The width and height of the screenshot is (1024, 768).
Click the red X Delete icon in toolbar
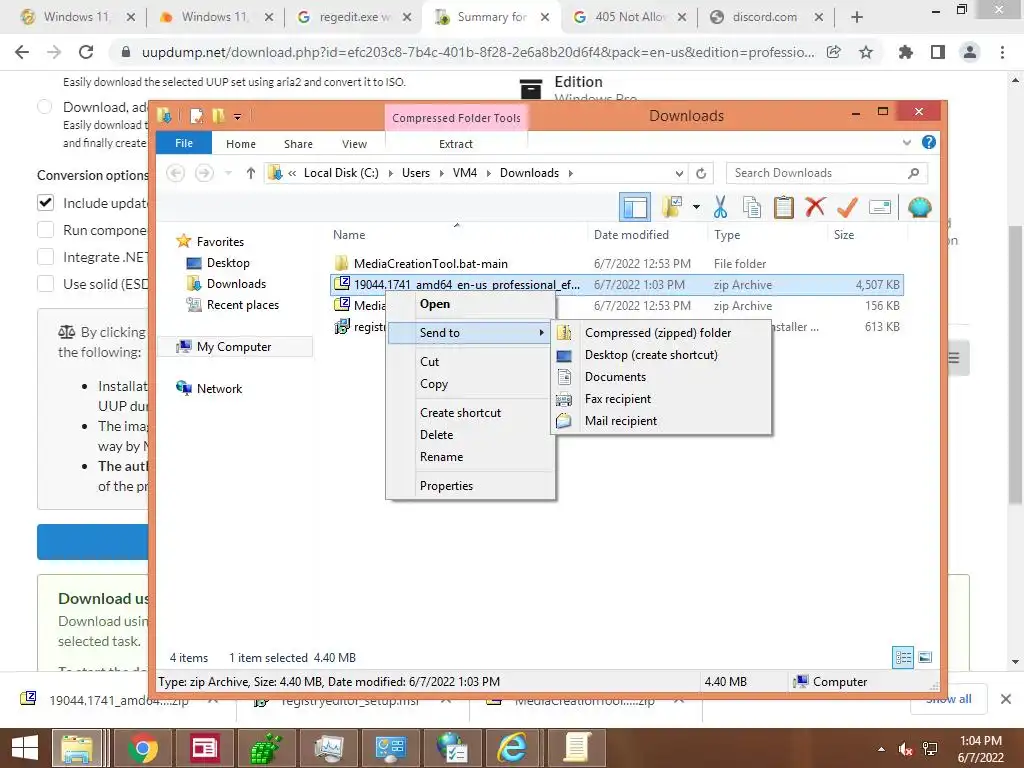click(815, 207)
